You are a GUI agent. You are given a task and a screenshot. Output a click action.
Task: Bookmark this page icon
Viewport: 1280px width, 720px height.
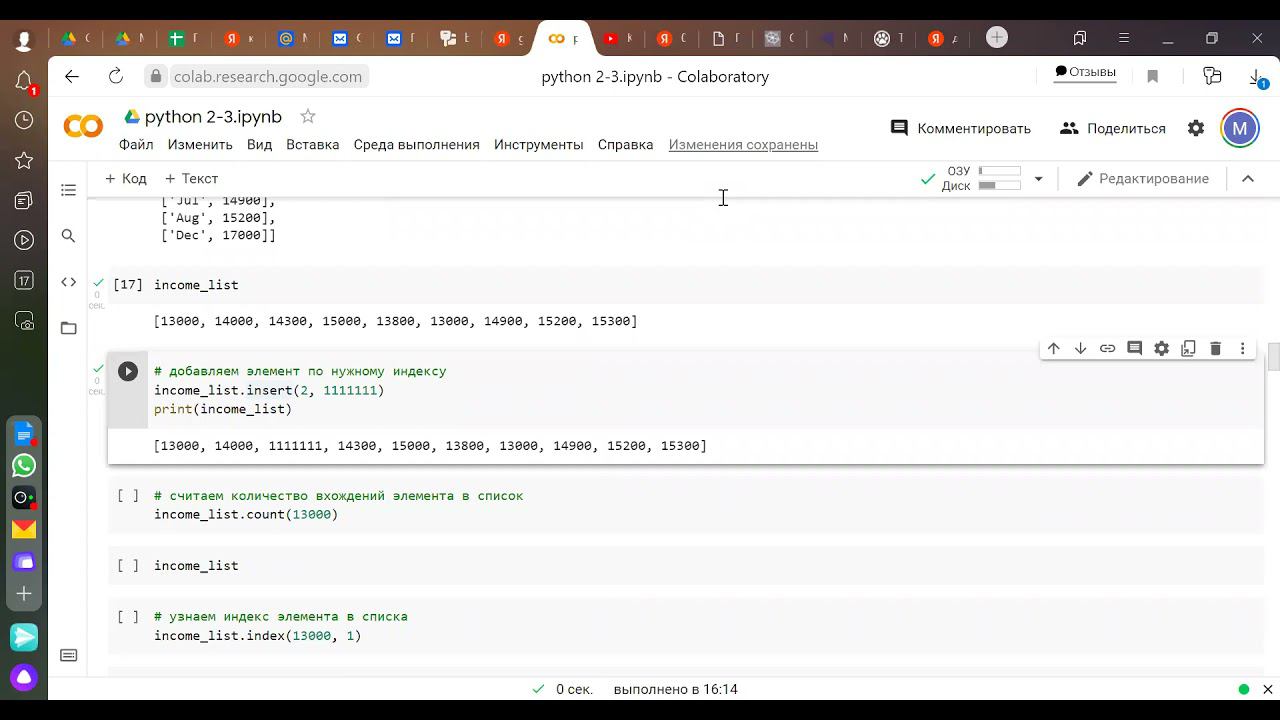pyautogui.click(x=1152, y=76)
